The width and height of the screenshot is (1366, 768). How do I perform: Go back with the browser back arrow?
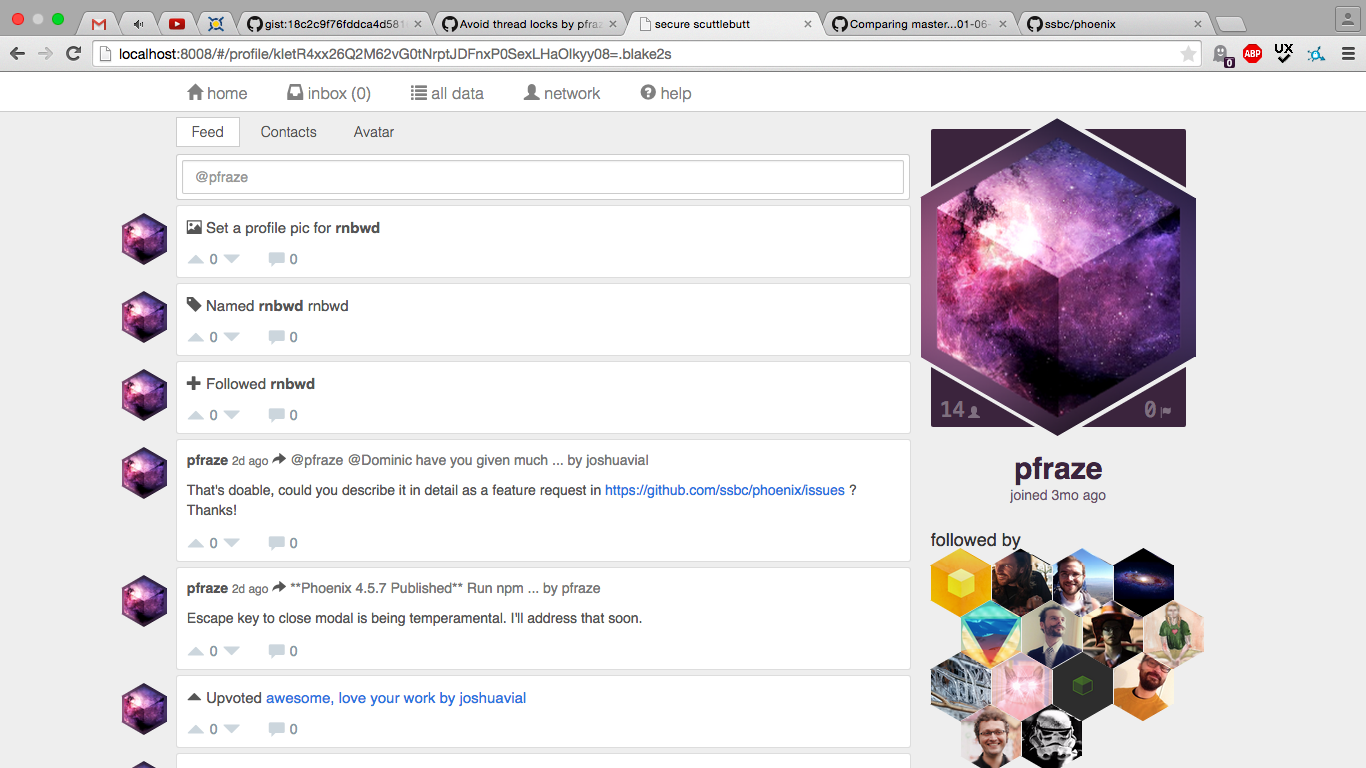(17, 54)
